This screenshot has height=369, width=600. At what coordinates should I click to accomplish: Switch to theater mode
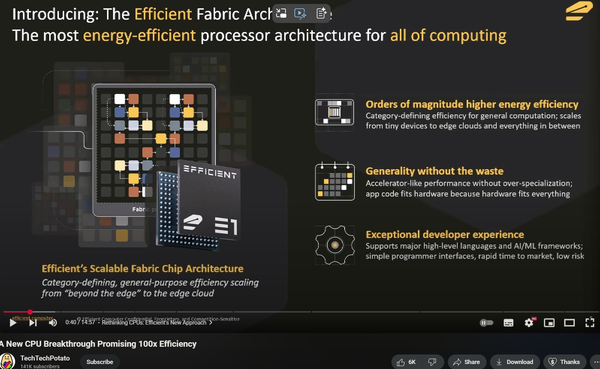pyautogui.click(x=569, y=323)
